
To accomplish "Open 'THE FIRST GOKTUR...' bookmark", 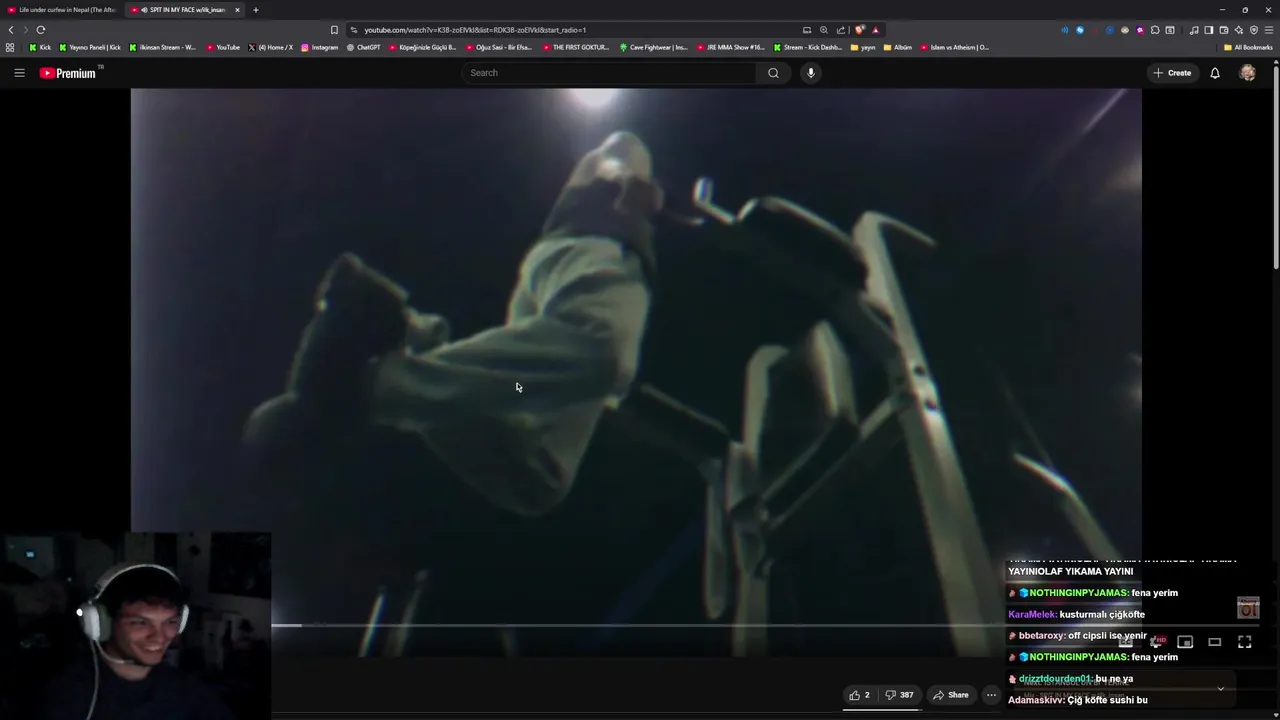I will 576,47.
